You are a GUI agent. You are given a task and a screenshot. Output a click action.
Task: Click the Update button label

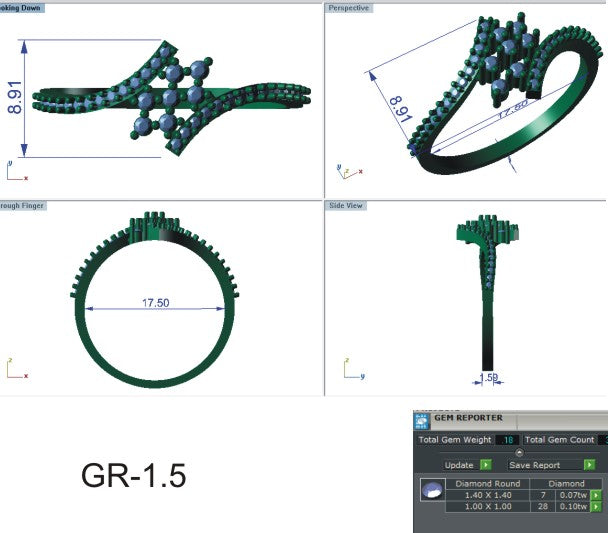point(459,465)
